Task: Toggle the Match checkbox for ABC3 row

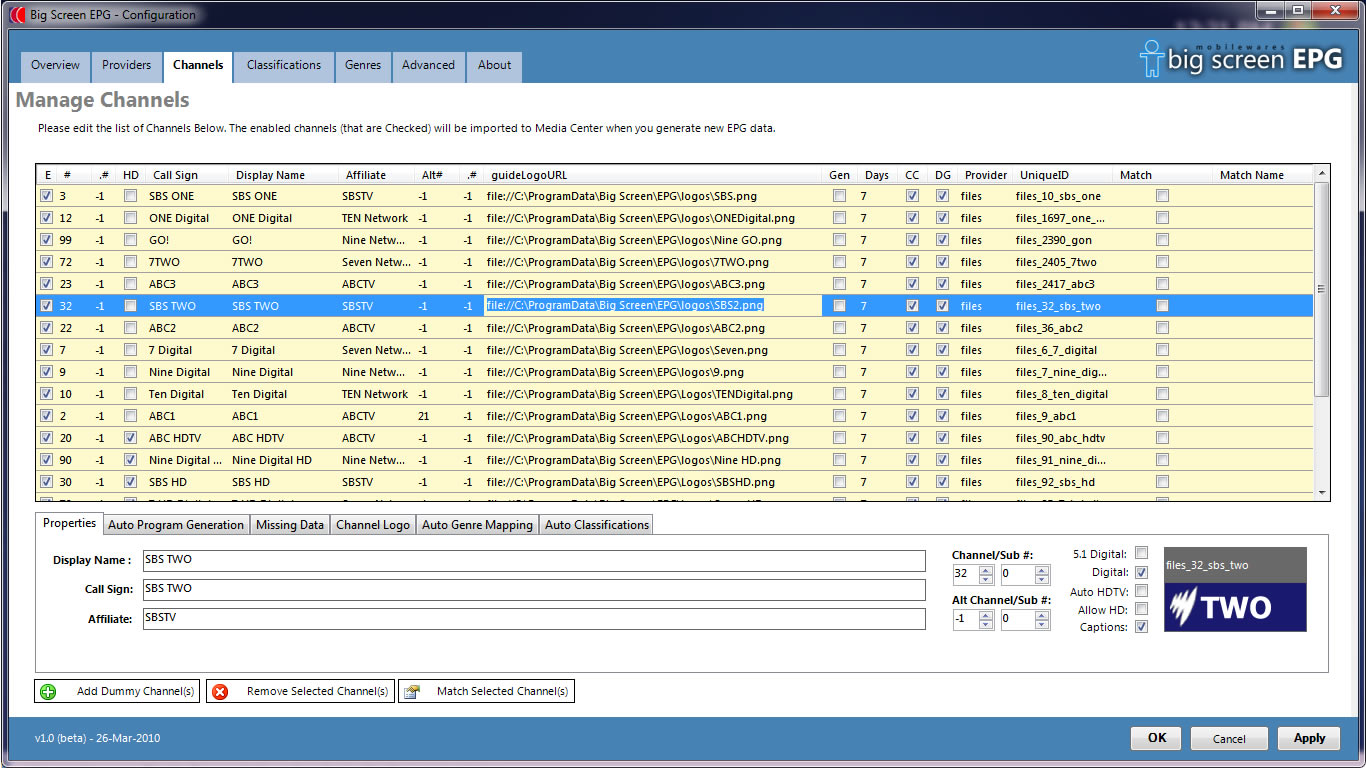Action: click(1162, 284)
